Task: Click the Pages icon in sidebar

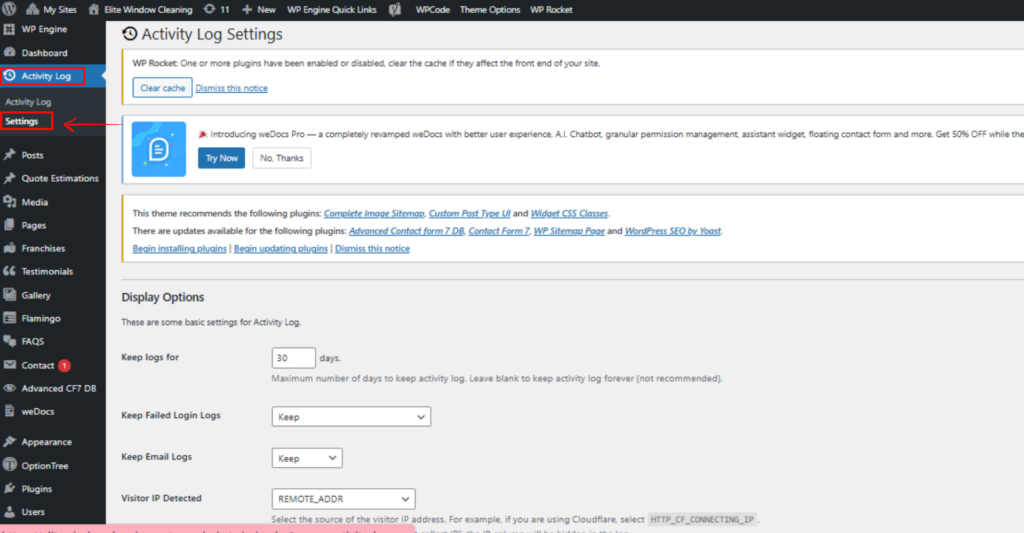Action: [x=9, y=225]
